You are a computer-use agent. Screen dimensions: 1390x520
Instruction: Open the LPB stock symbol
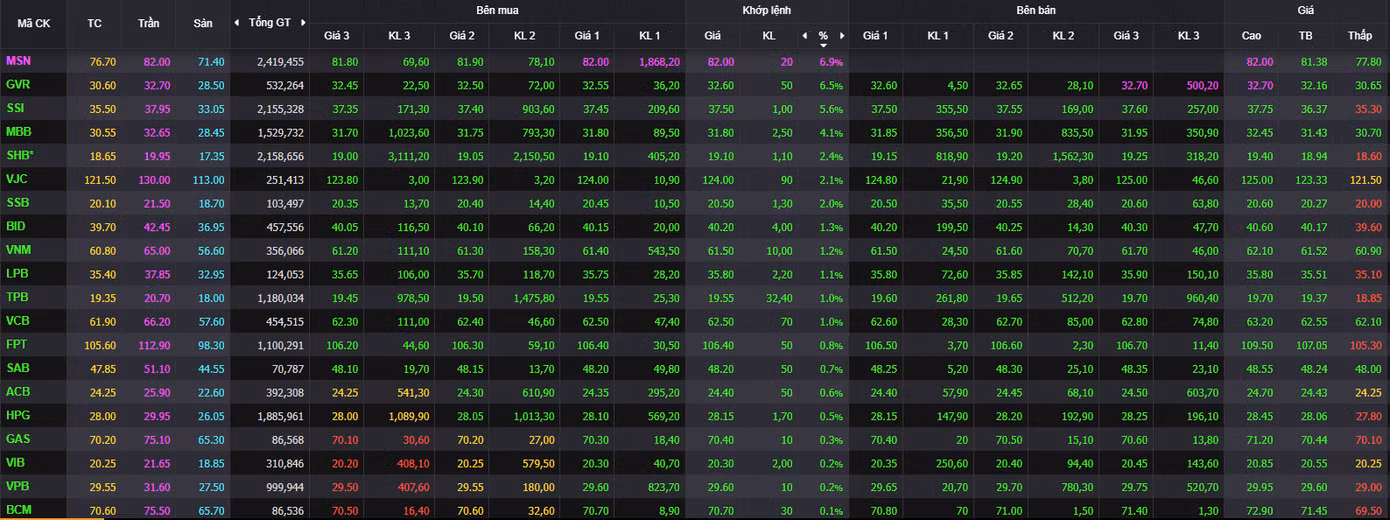[16, 272]
